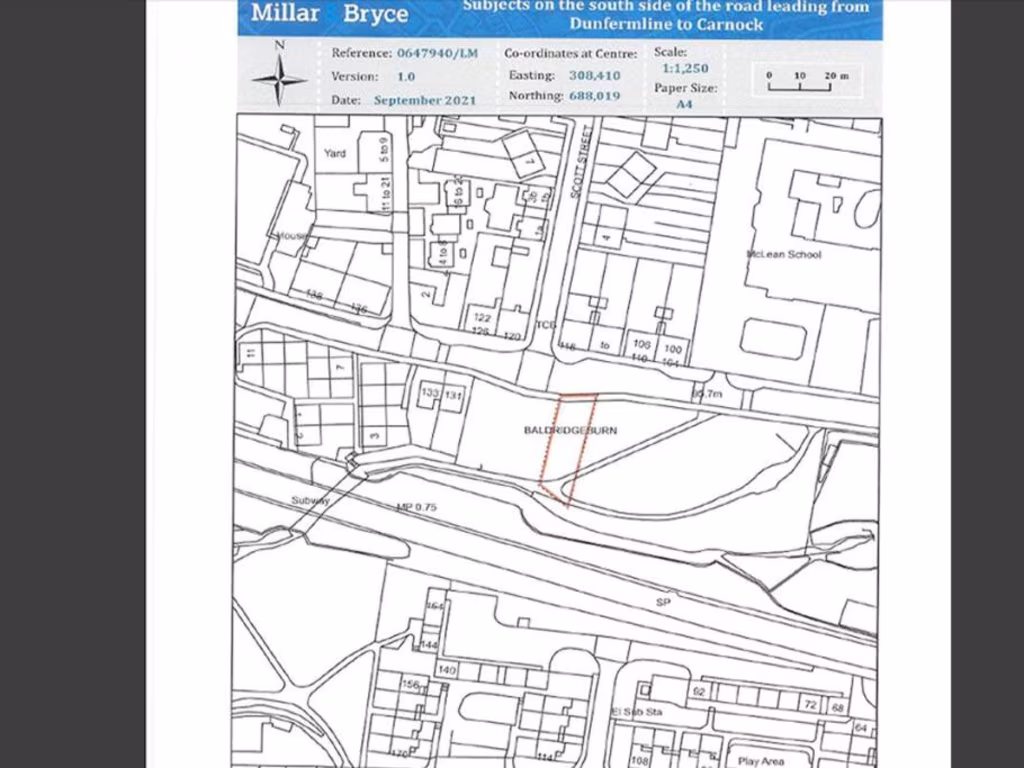Click the BALDRIDGEBURN label on the map

tap(571, 429)
